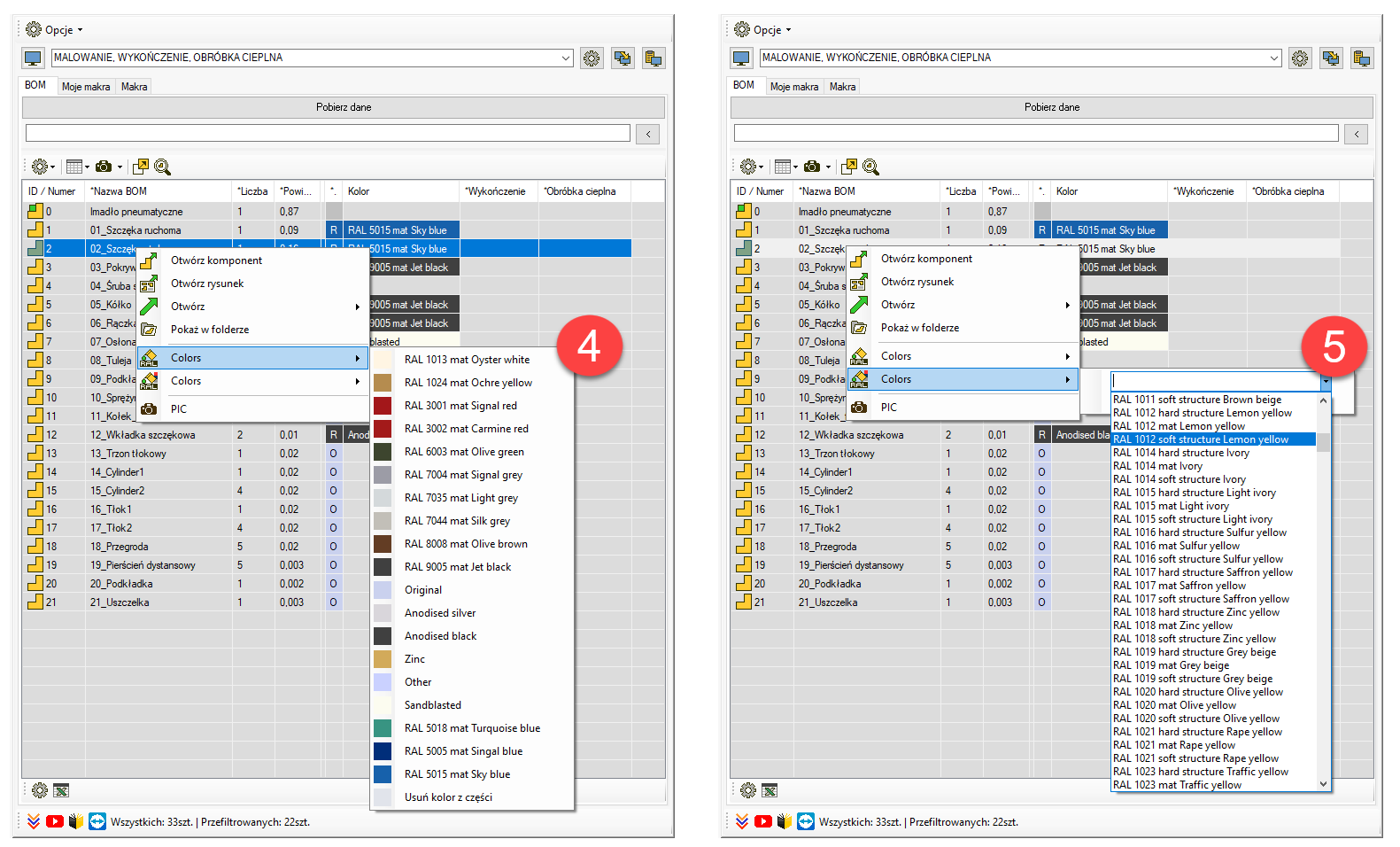Click YouTube icon in left panel status bar
The height and width of the screenshot is (847, 1400).
coord(55,821)
